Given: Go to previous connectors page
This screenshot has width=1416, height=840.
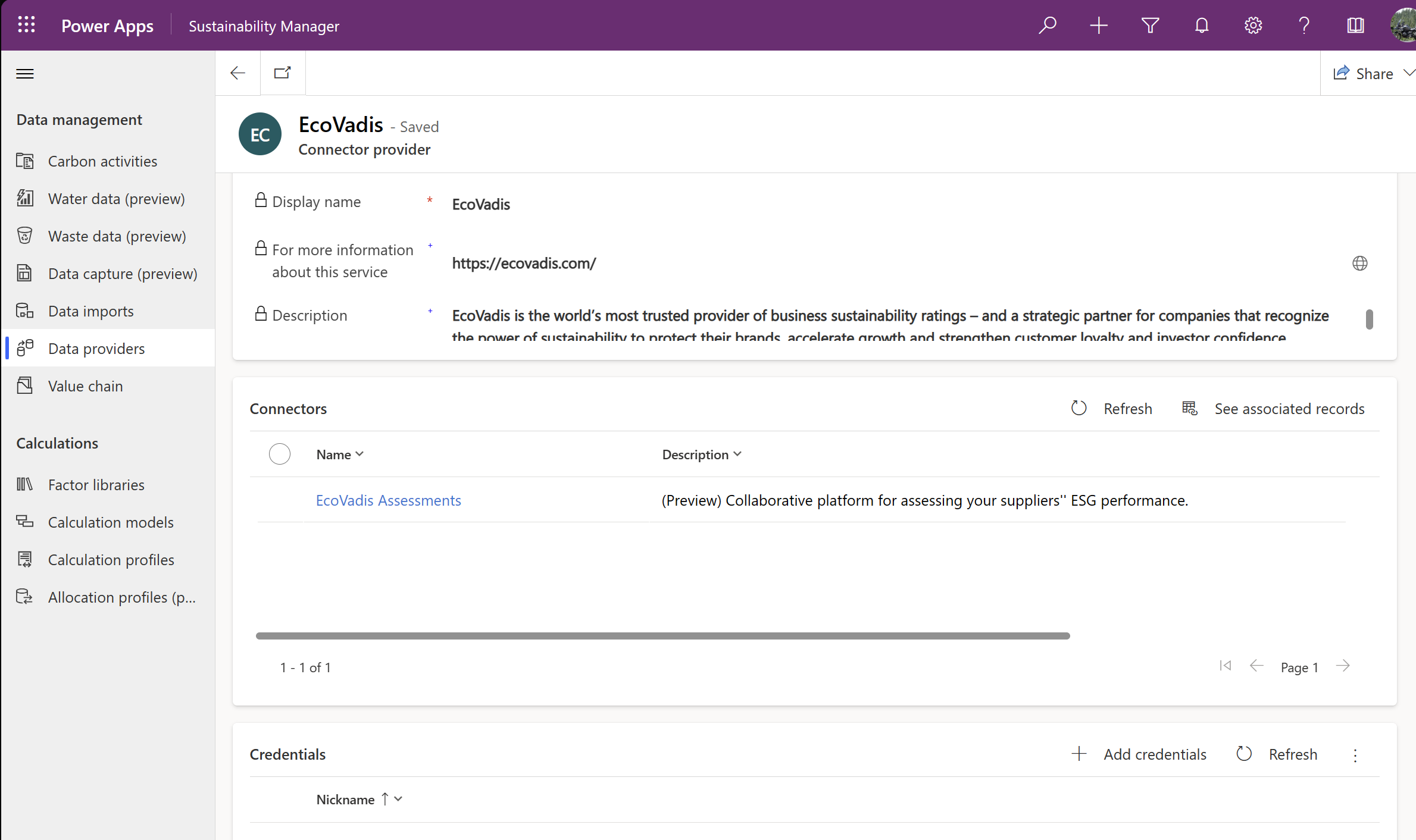Looking at the screenshot, I should (1256, 666).
